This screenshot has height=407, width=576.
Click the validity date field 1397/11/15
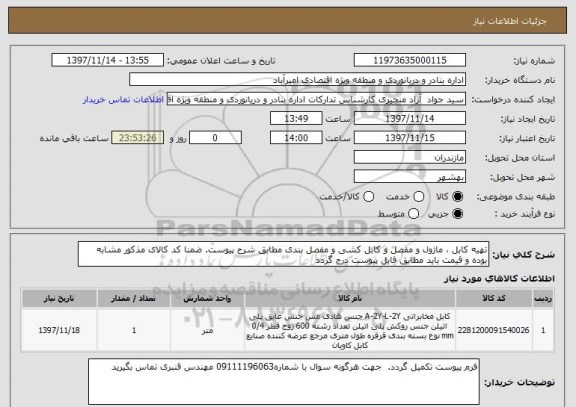point(410,138)
